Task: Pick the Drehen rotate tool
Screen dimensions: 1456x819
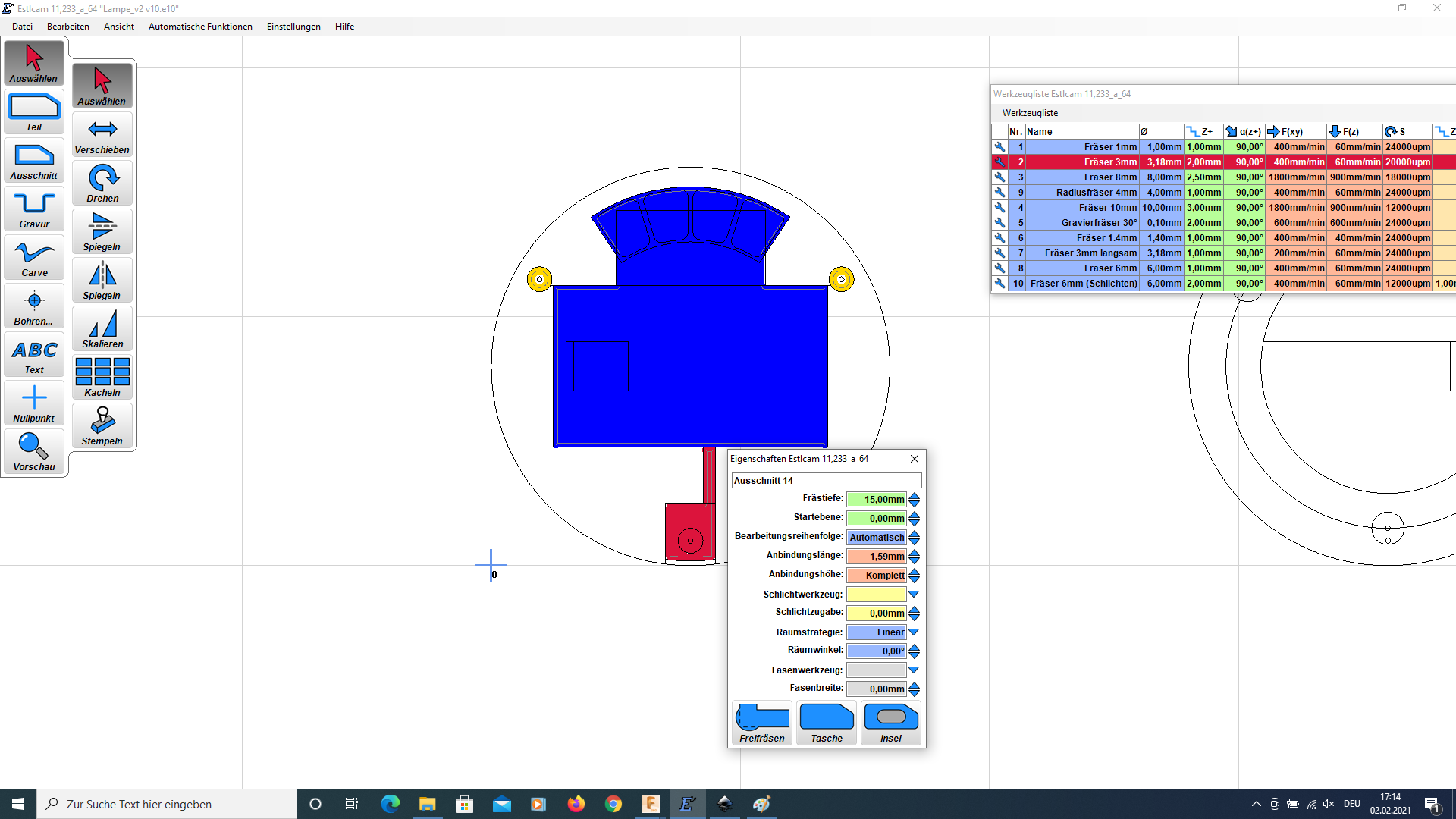Action: (102, 184)
